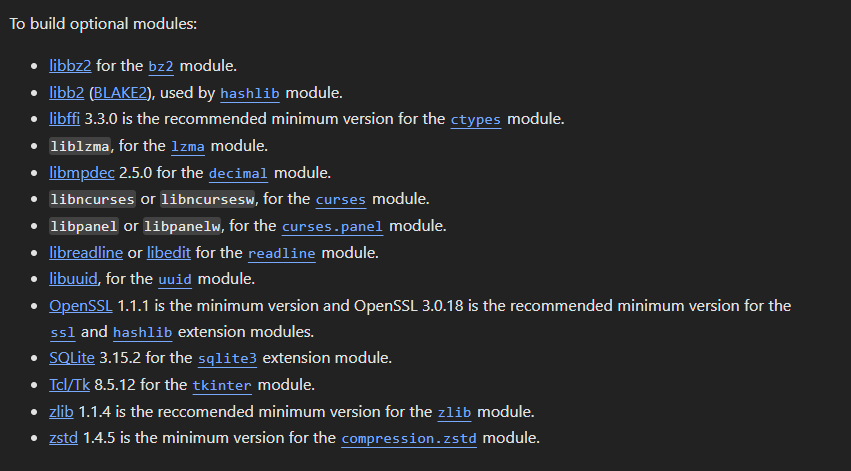Open the libbz2 link
The width and height of the screenshot is (851, 471).
click(70, 66)
